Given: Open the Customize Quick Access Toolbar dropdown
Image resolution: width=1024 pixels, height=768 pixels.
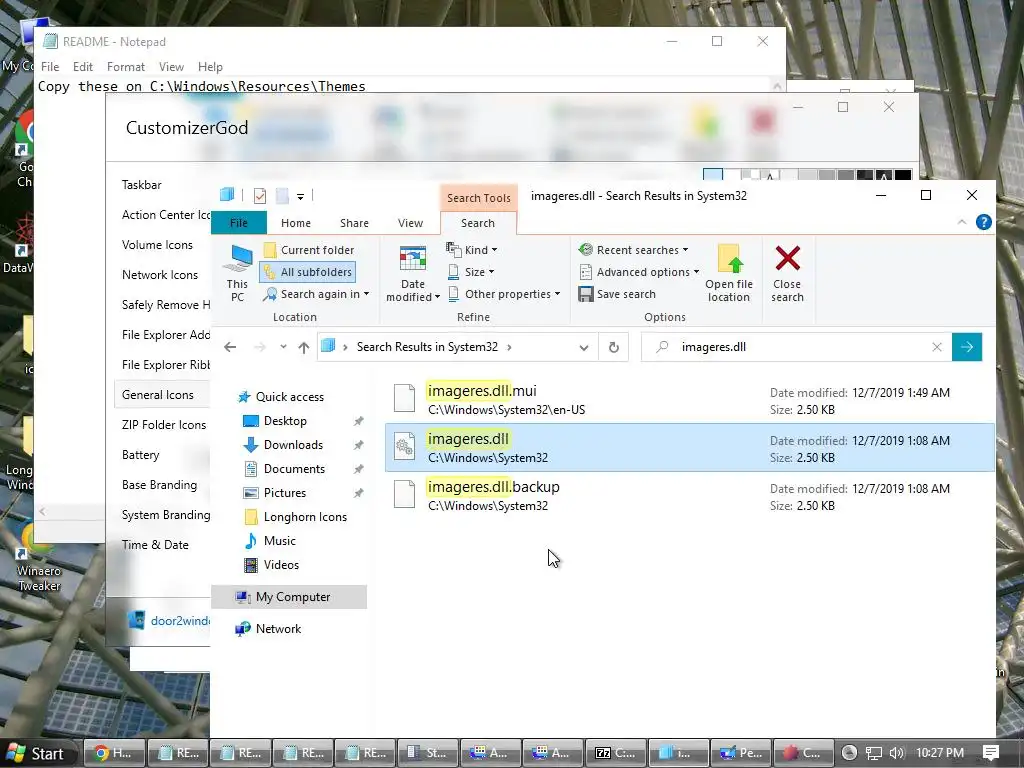Looking at the screenshot, I should point(300,196).
